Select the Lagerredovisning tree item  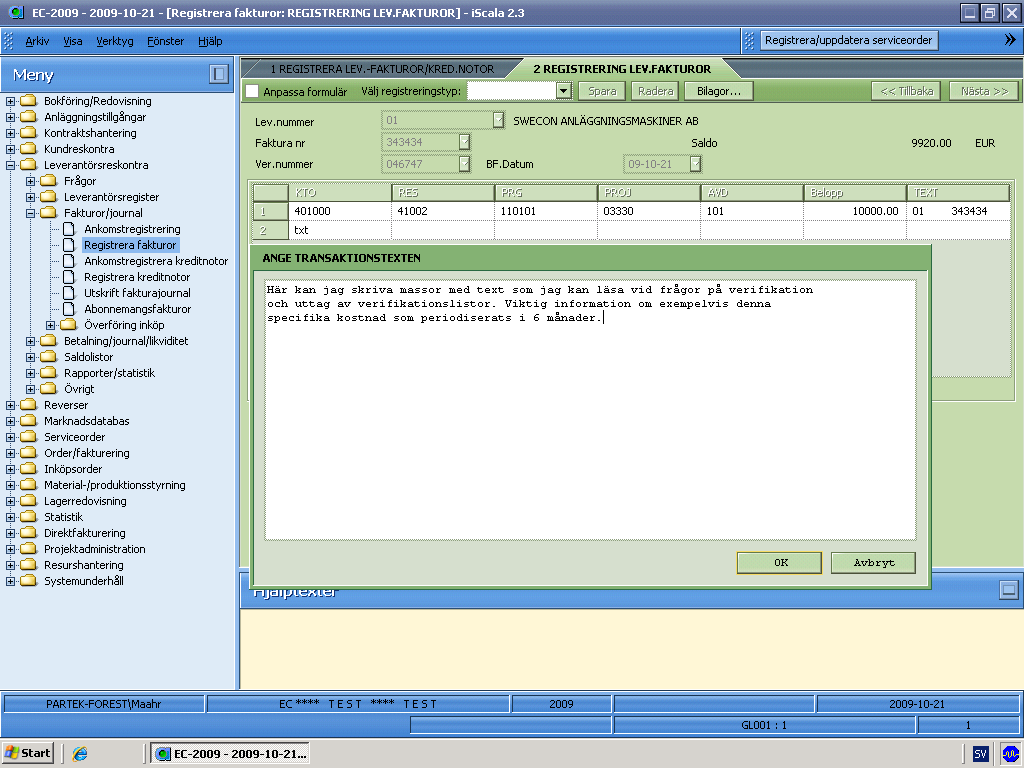pos(85,501)
